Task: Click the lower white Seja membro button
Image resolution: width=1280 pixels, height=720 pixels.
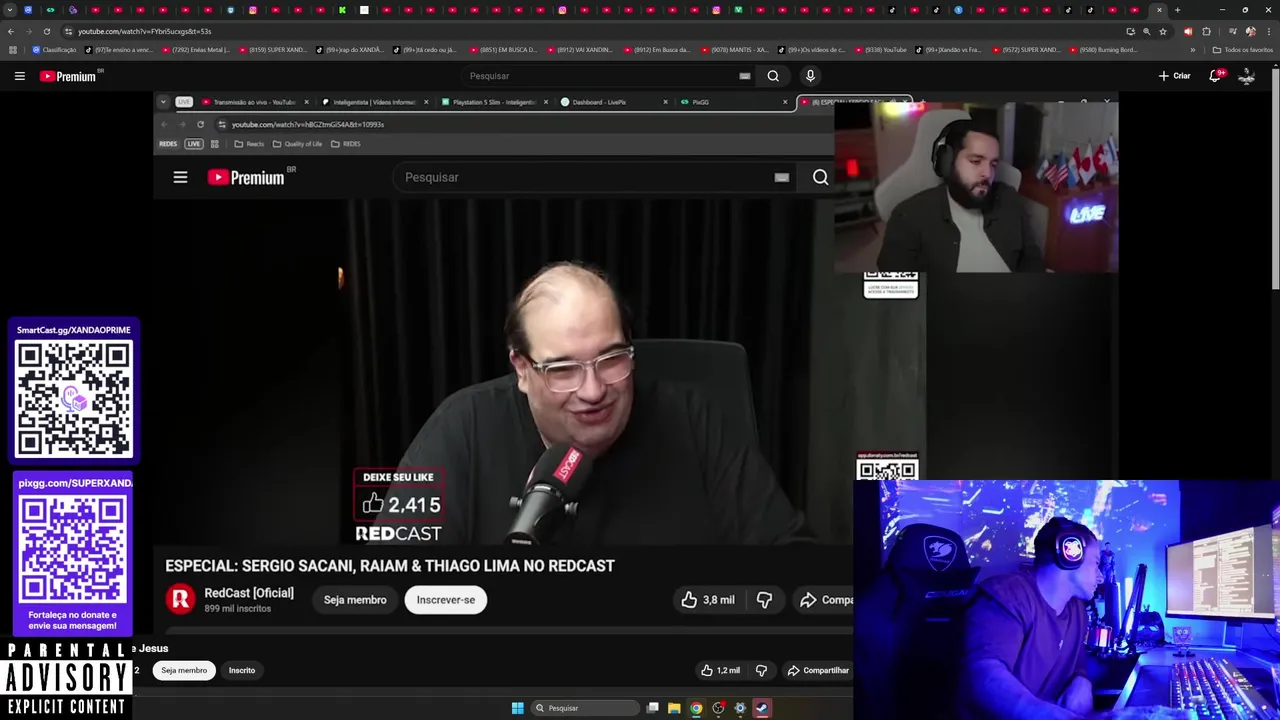Action: pyautogui.click(x=184, y=670)
